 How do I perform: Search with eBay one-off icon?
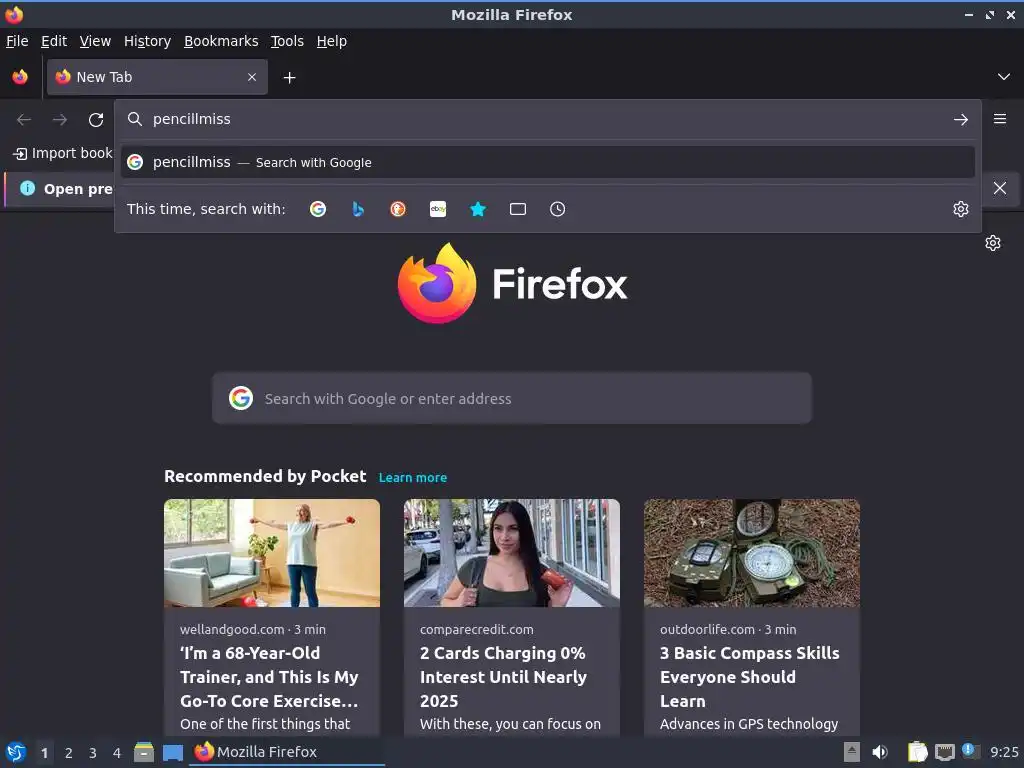pyautogui.click(x=438, y=209)
